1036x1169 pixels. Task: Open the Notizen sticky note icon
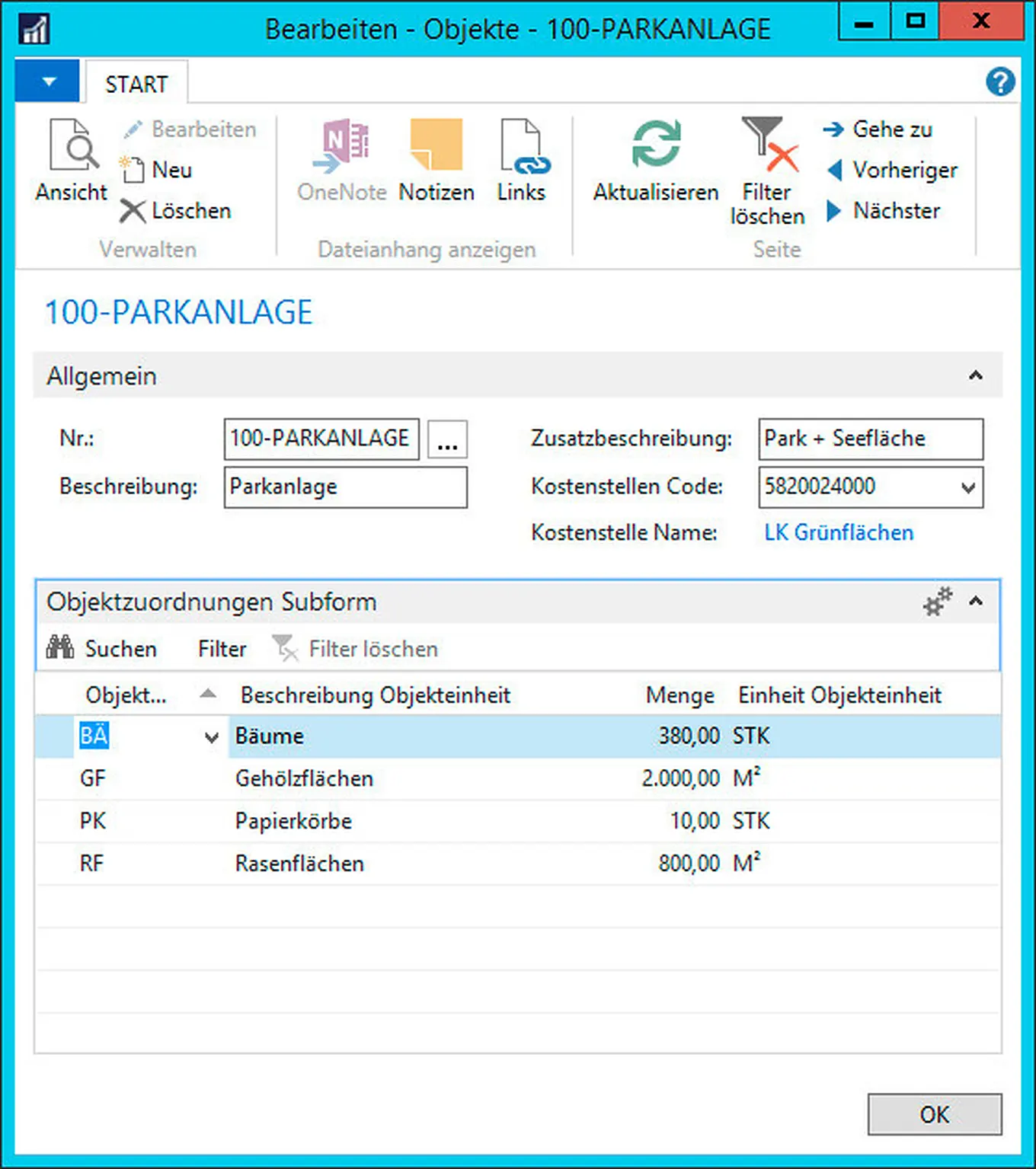point(436,145)
